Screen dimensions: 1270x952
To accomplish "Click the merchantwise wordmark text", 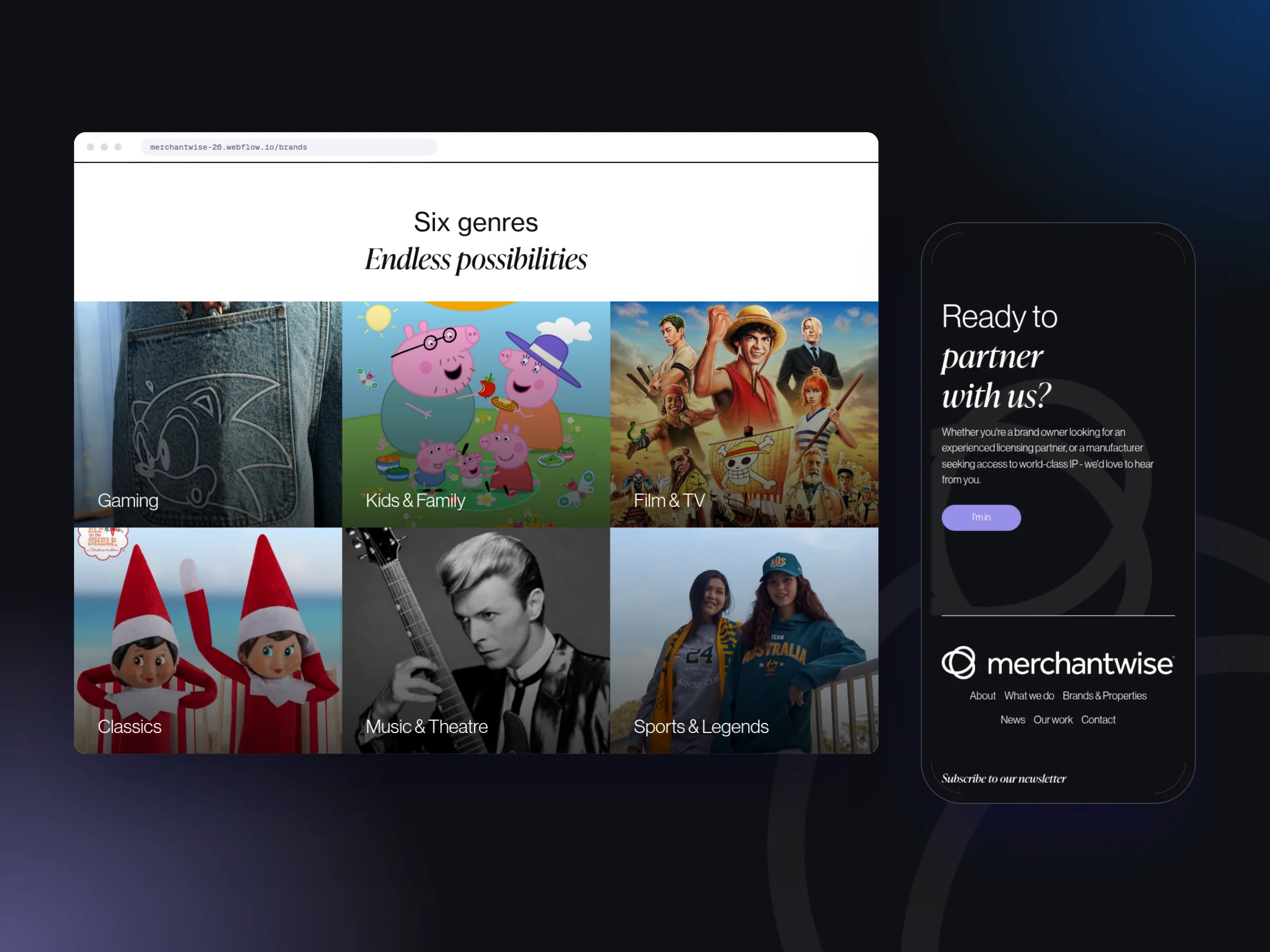I will [x=1080, y=664].
